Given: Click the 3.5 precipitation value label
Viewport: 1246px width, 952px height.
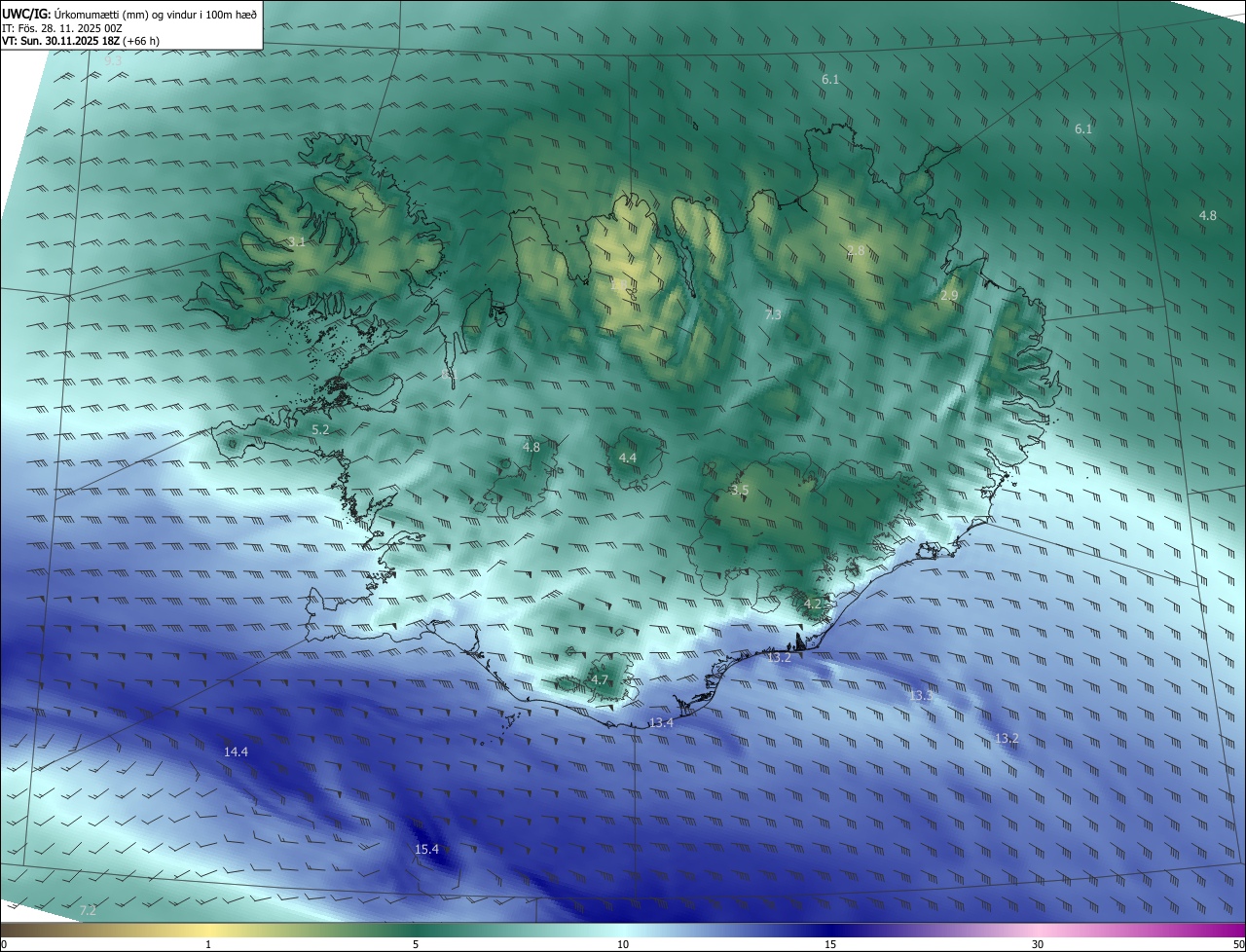Looking at the screenshot, I should coord(740,490).
